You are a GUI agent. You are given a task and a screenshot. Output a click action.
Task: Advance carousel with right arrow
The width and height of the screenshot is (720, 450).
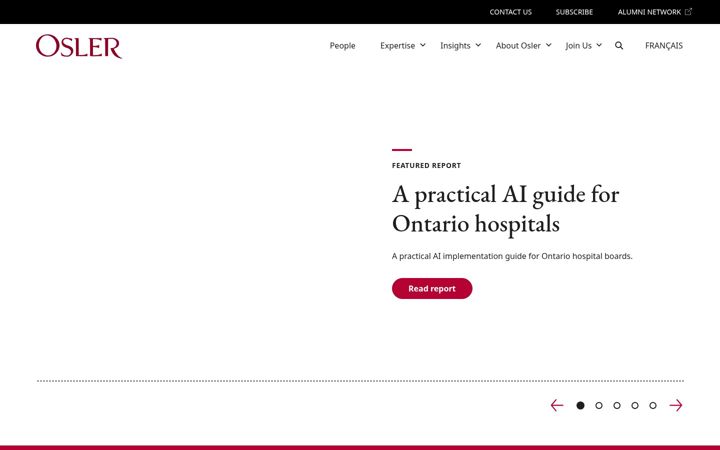tap(676, 405)
